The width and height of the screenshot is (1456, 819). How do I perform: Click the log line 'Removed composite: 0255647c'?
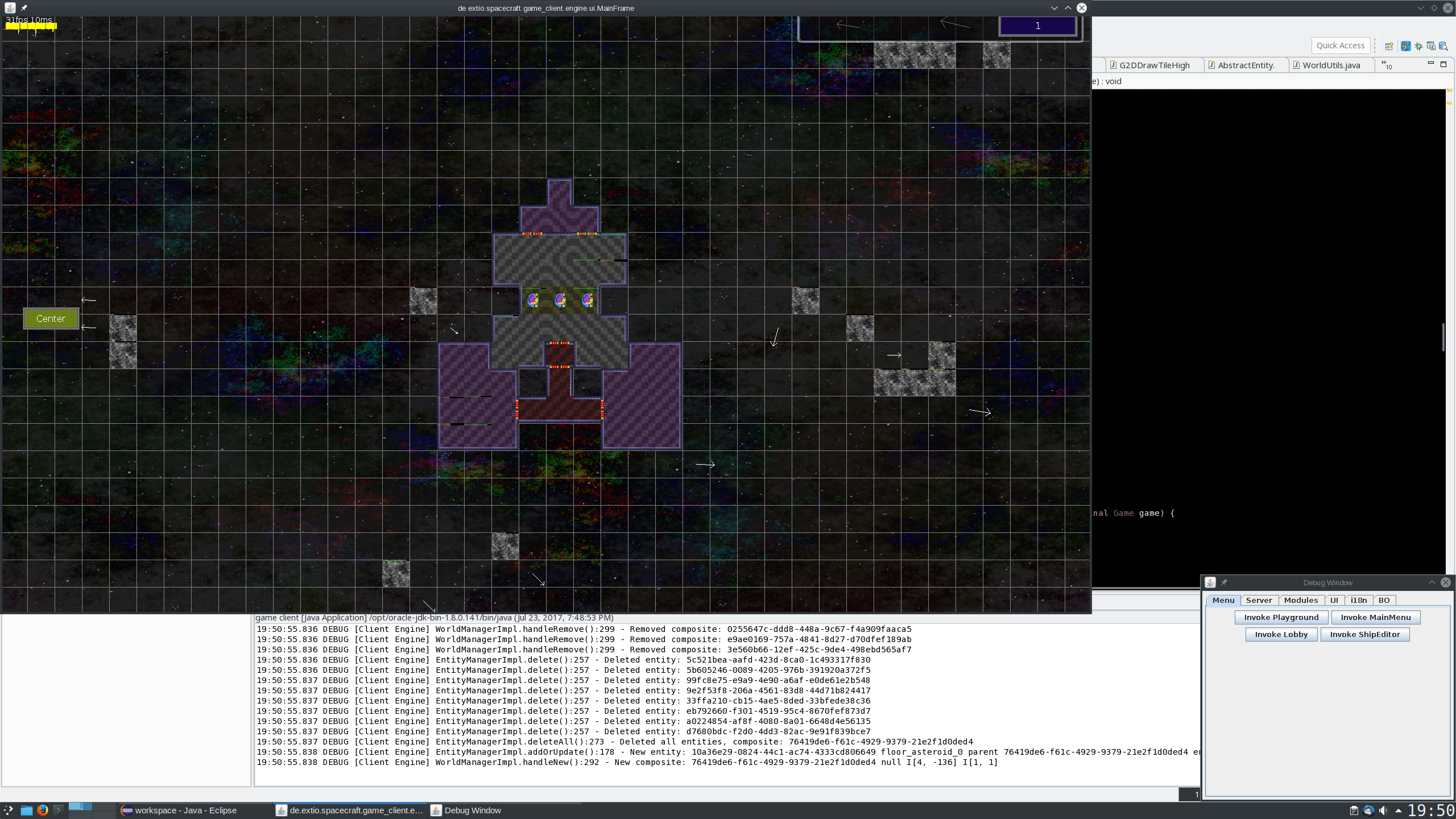pyautogui.click(x=584, y=629)
